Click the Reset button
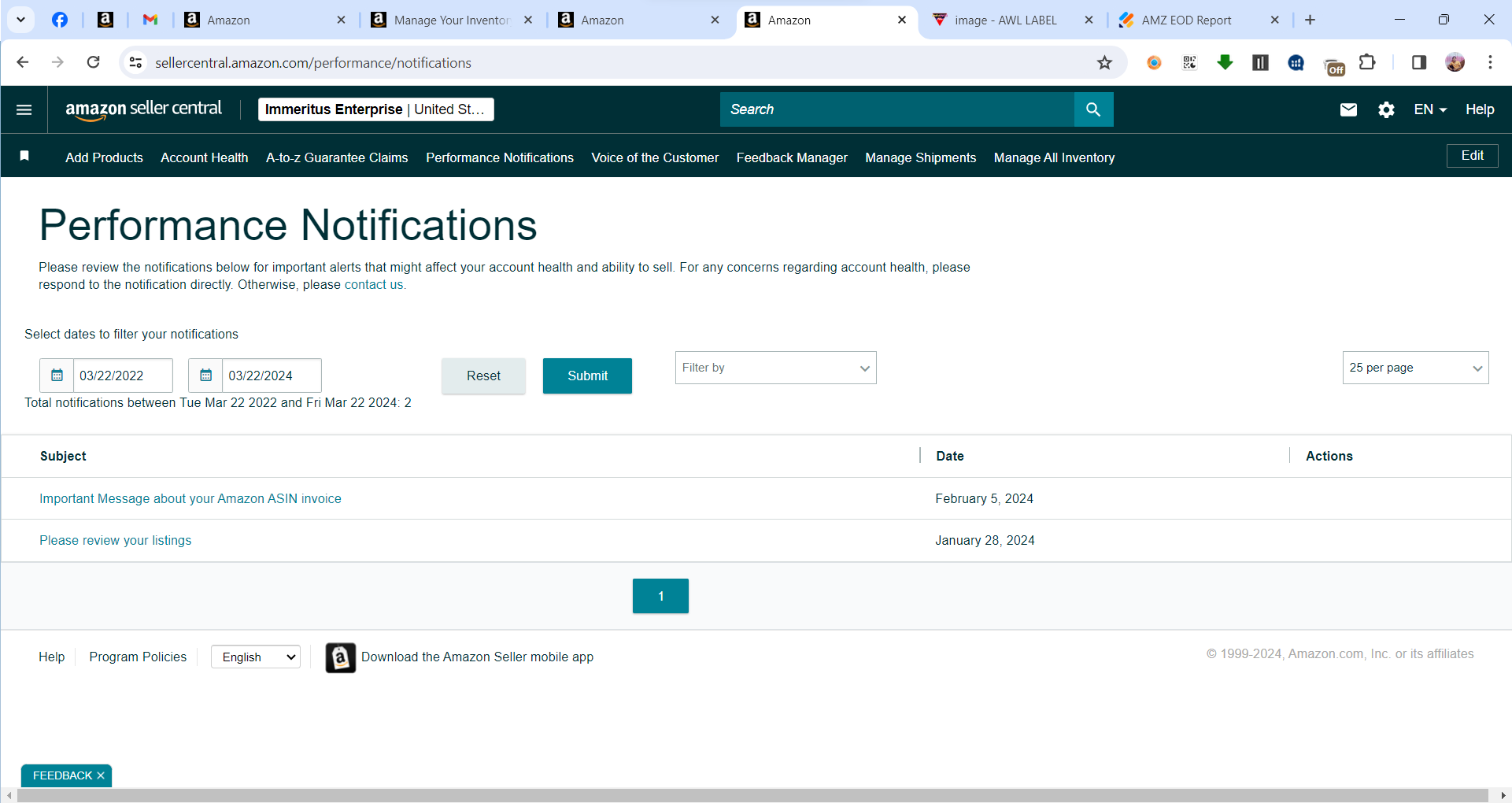Image resolution: width=1512 pixels, height=803 pixels. point(483,376)
